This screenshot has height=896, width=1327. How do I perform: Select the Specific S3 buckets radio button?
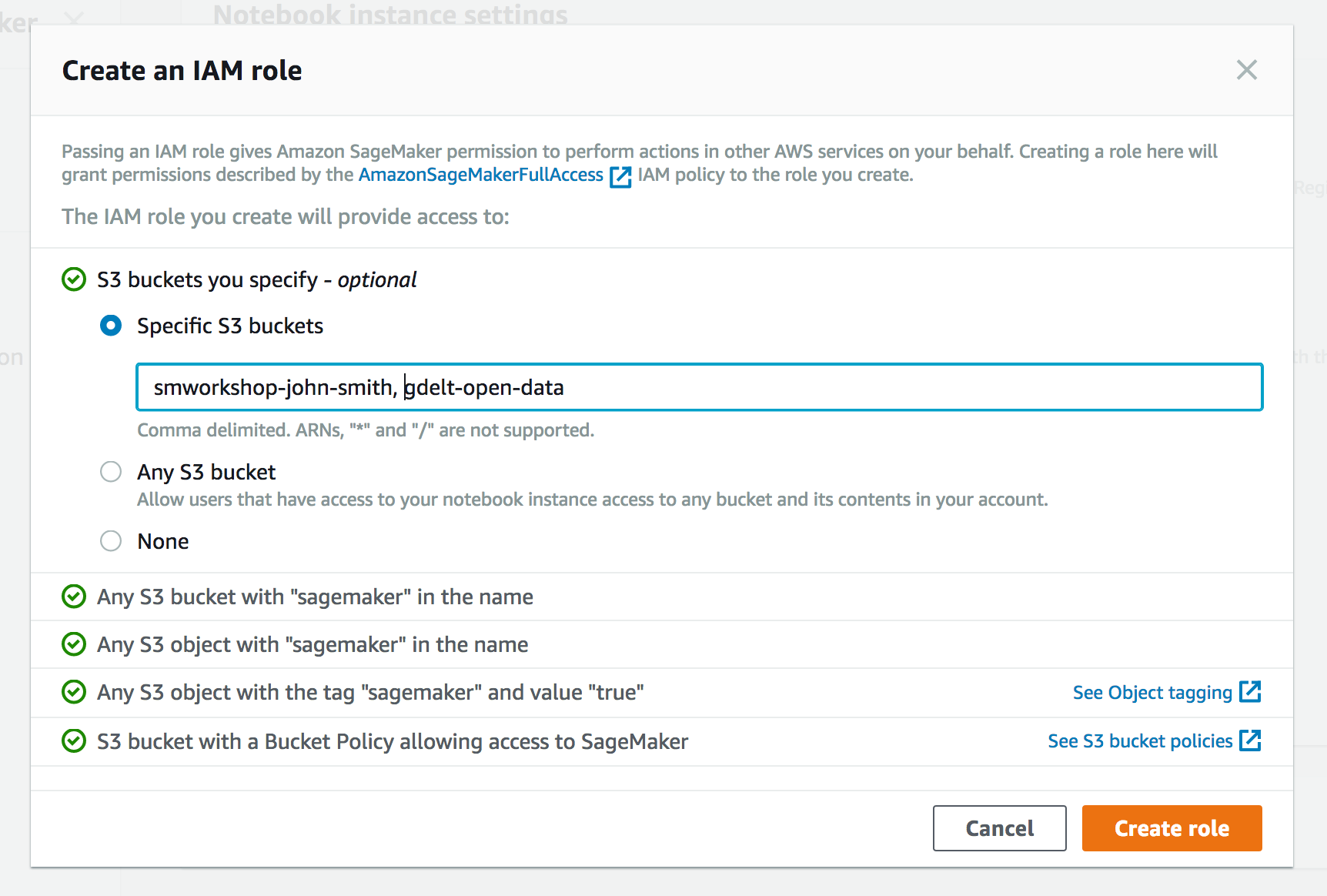point(111,326)
